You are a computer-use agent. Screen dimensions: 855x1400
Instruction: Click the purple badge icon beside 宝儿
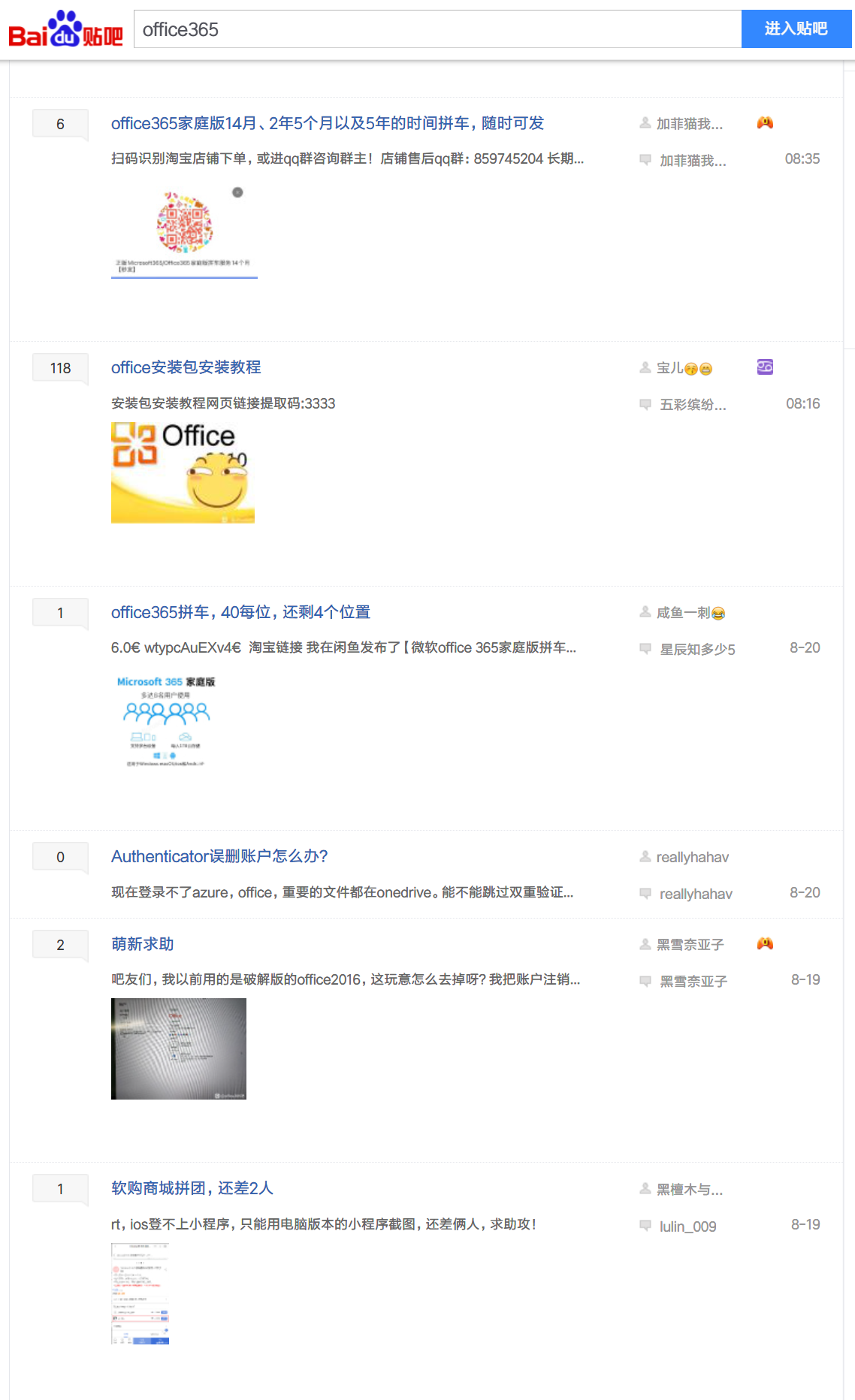(x=765, y=367)
